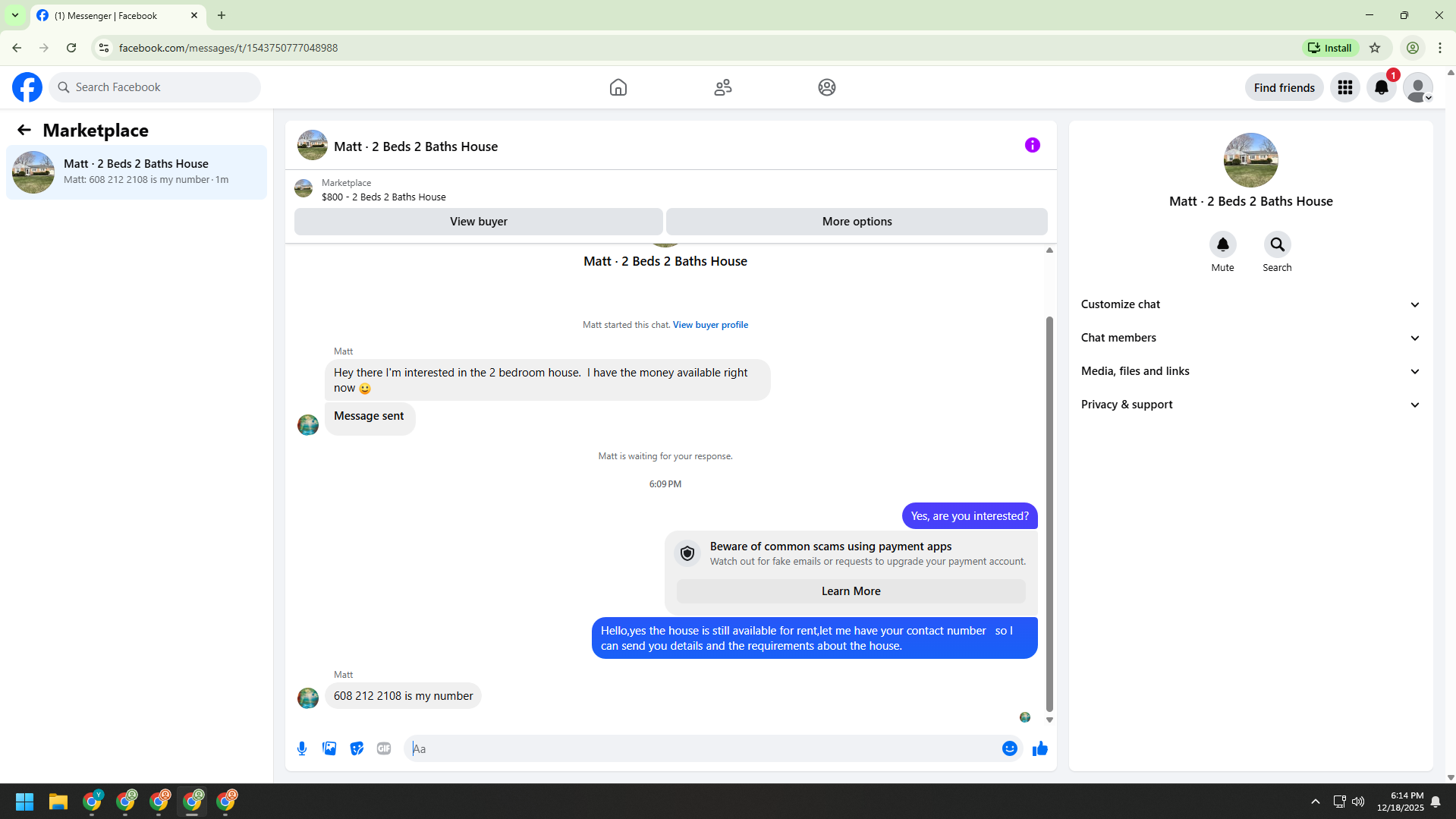Open View buyer profile link
Image resolution: width=1456 pixels, height=819 pixels.
[710, 325]
